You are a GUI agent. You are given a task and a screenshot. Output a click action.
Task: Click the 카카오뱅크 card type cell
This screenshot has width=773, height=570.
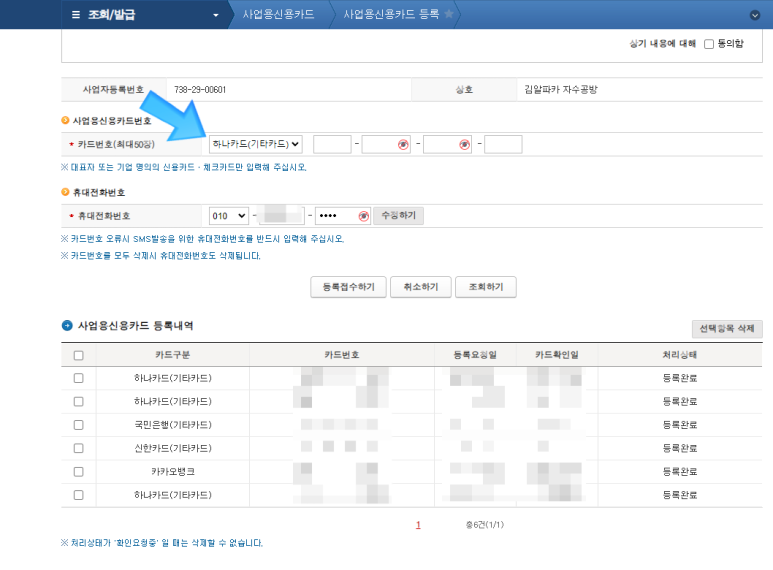pos(173,472)
